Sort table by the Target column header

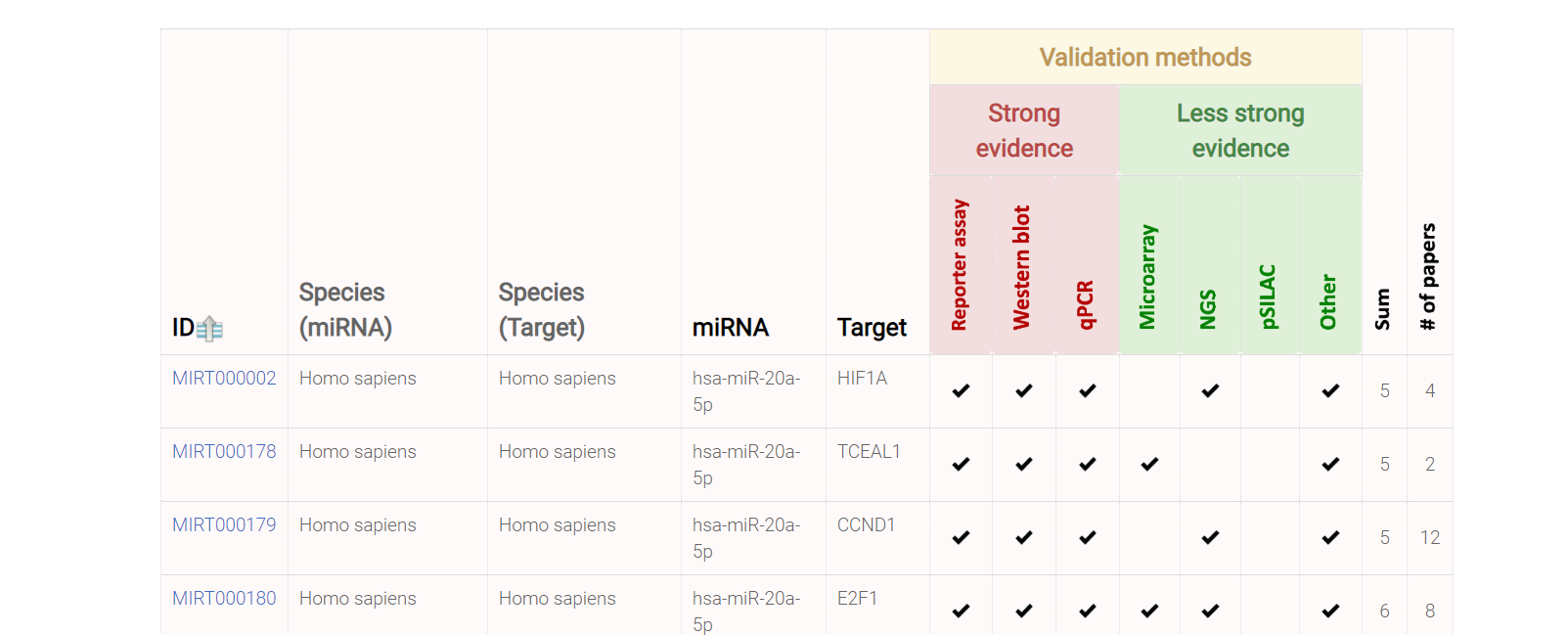point(872,327)
